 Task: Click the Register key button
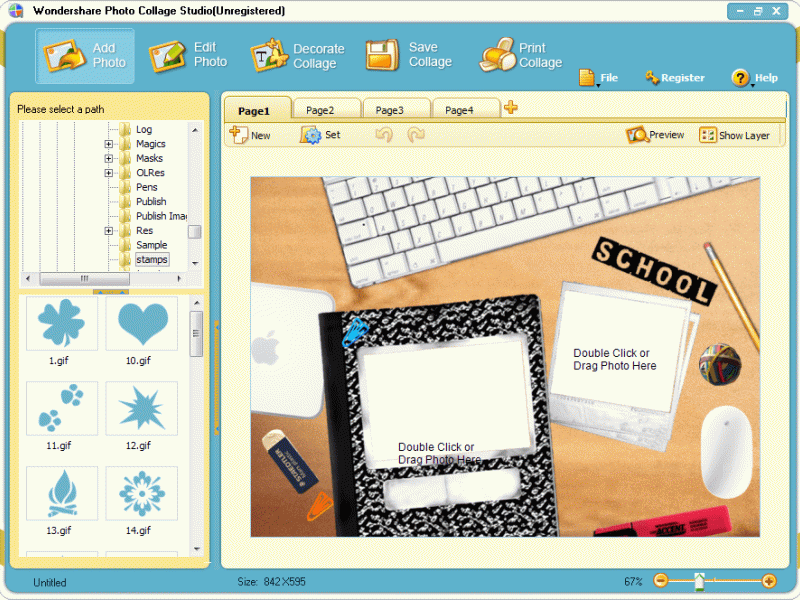(674, 78)
